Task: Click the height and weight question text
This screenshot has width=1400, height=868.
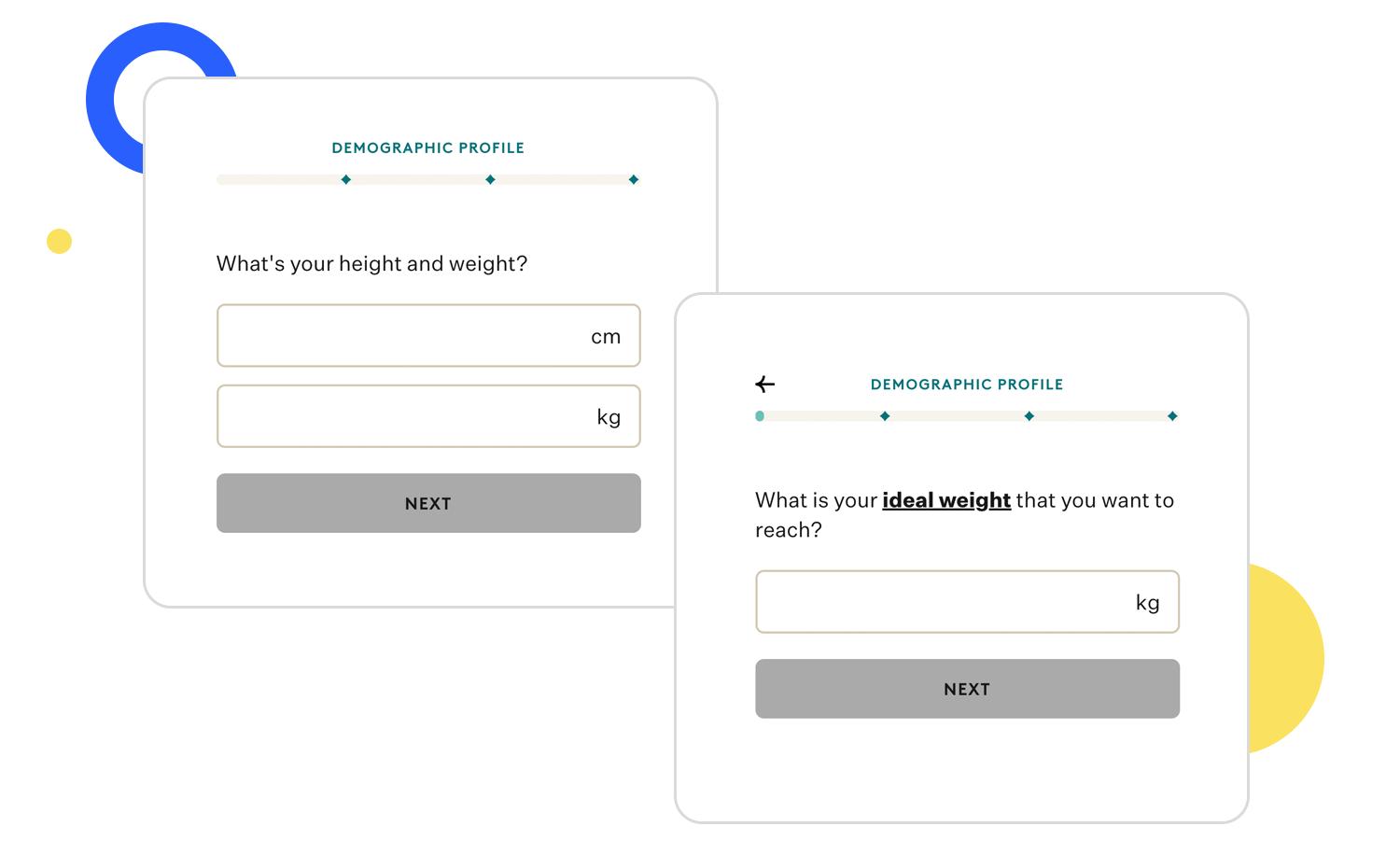Action: 372,264
